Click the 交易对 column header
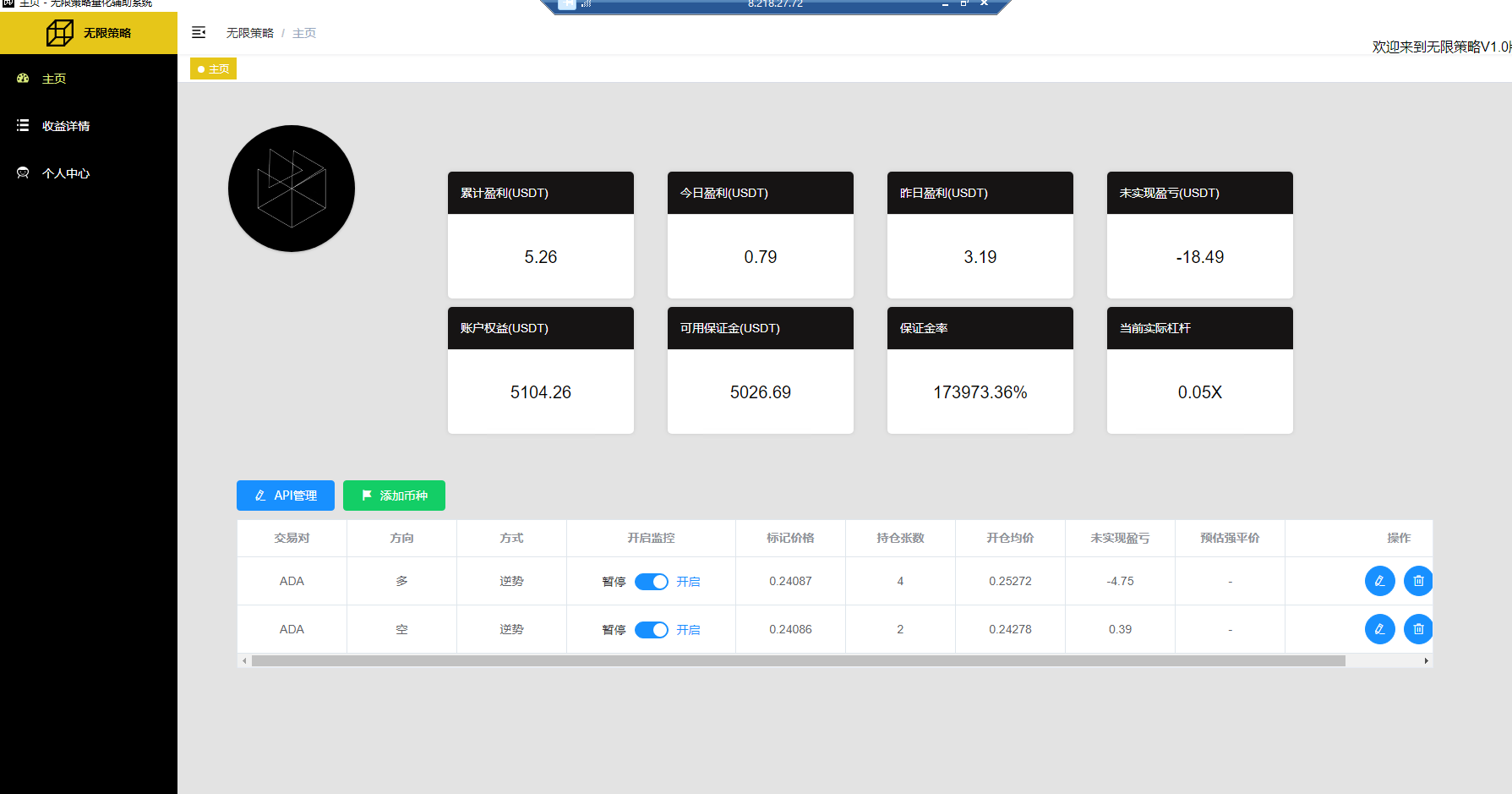This screenshot has width=1512, height=794. click(x=292, y=538)
